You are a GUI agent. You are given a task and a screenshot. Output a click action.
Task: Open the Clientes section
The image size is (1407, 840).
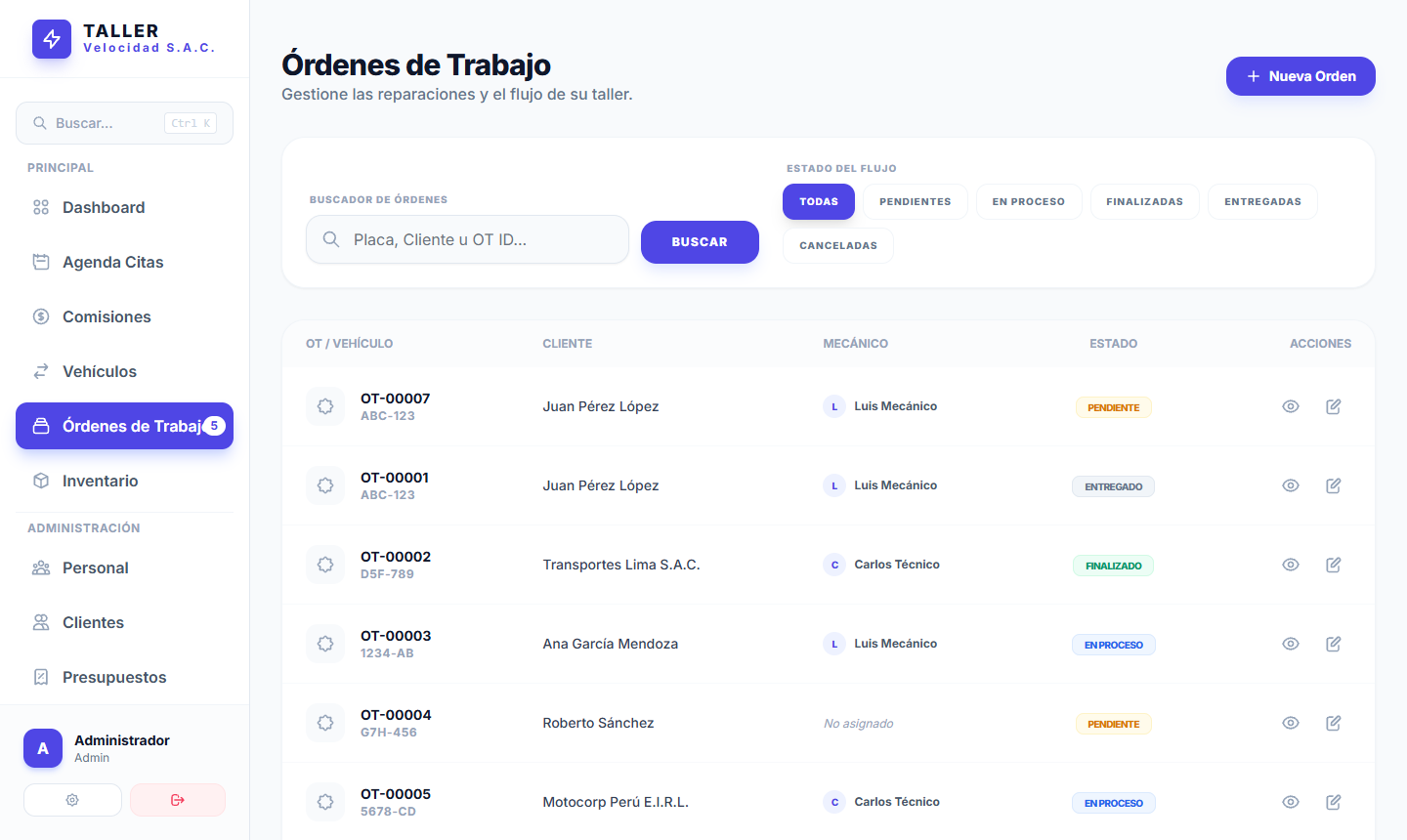[124, 622]
